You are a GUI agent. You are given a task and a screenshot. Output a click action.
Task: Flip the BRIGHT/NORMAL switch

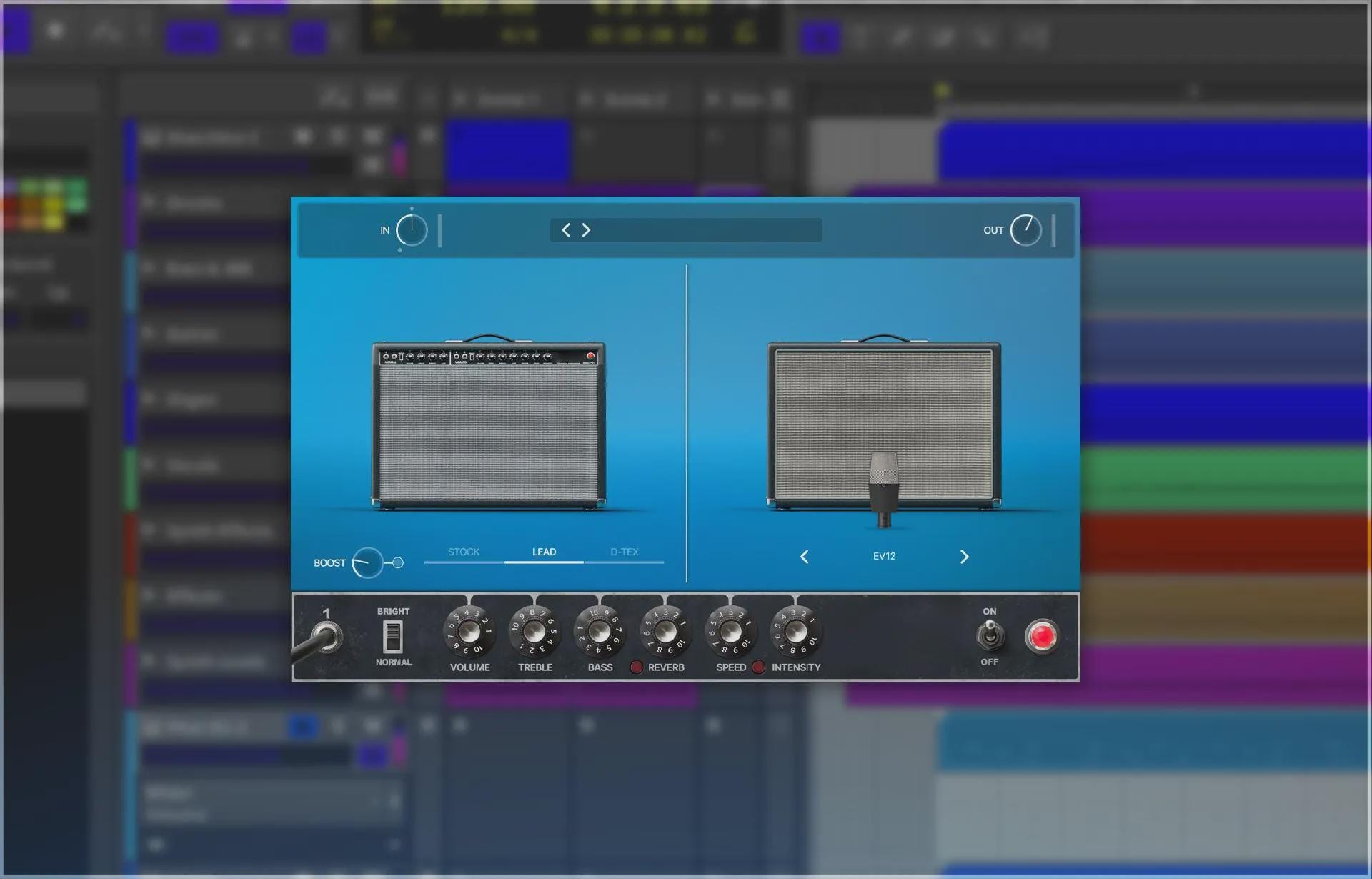pyautogui.click(x=393, y=637)
